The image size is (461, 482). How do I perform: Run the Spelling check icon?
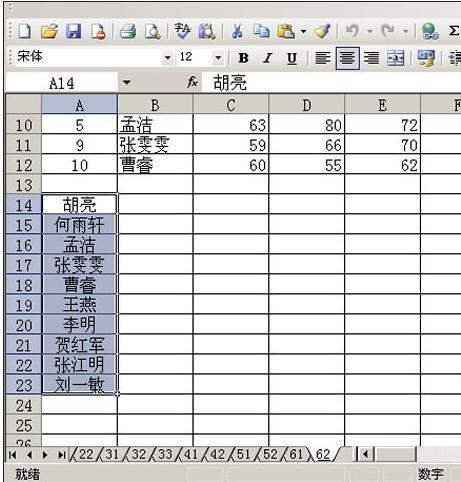tap(182, 31)
